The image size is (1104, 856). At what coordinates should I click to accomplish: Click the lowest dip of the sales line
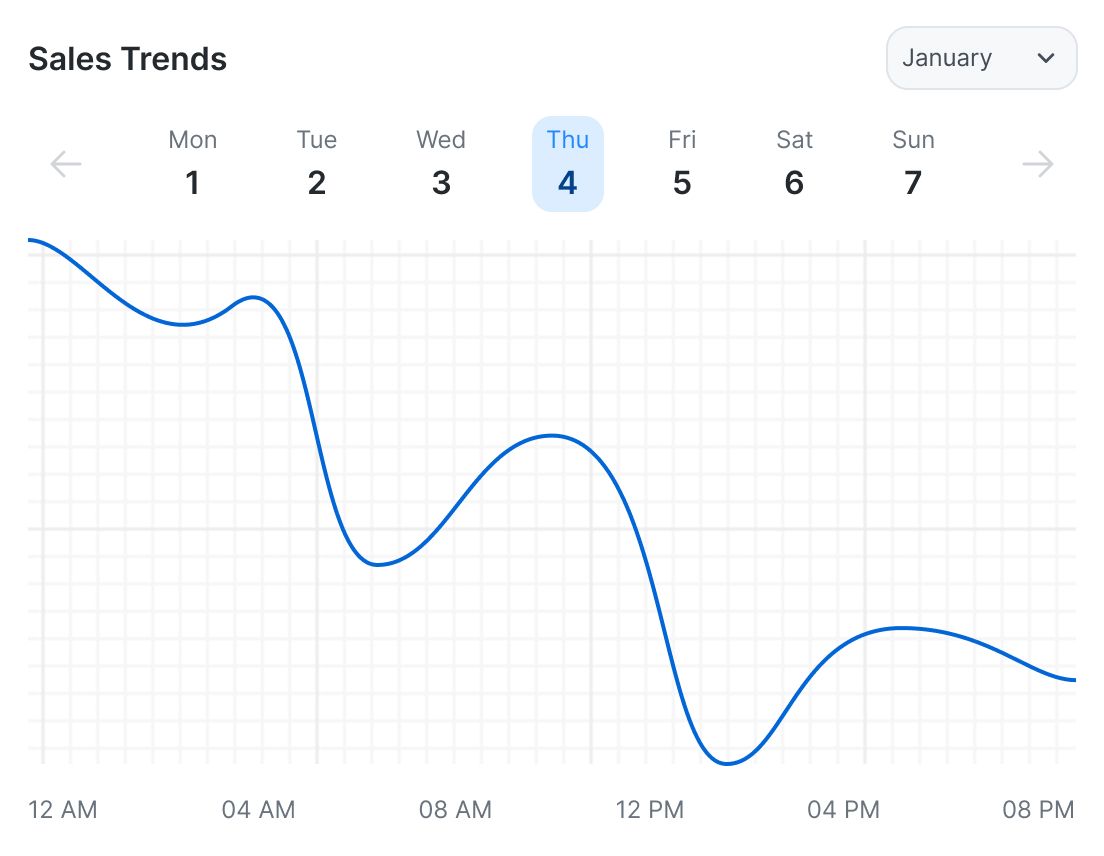click(728, 764)
